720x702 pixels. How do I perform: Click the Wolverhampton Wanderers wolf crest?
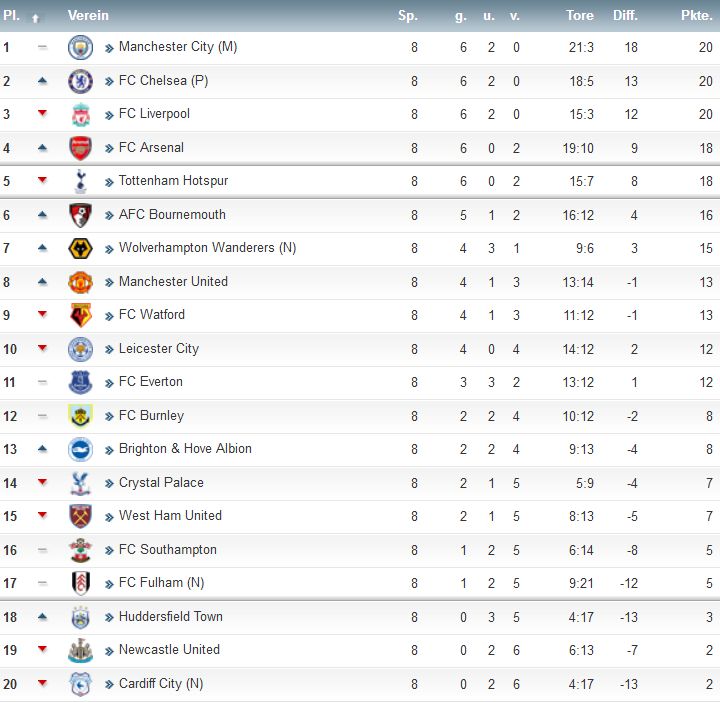click(80, 248)
